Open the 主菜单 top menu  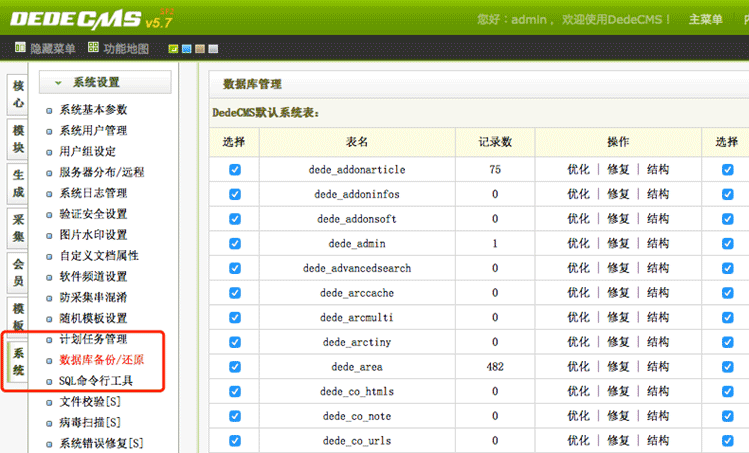[x=706, y=19]
